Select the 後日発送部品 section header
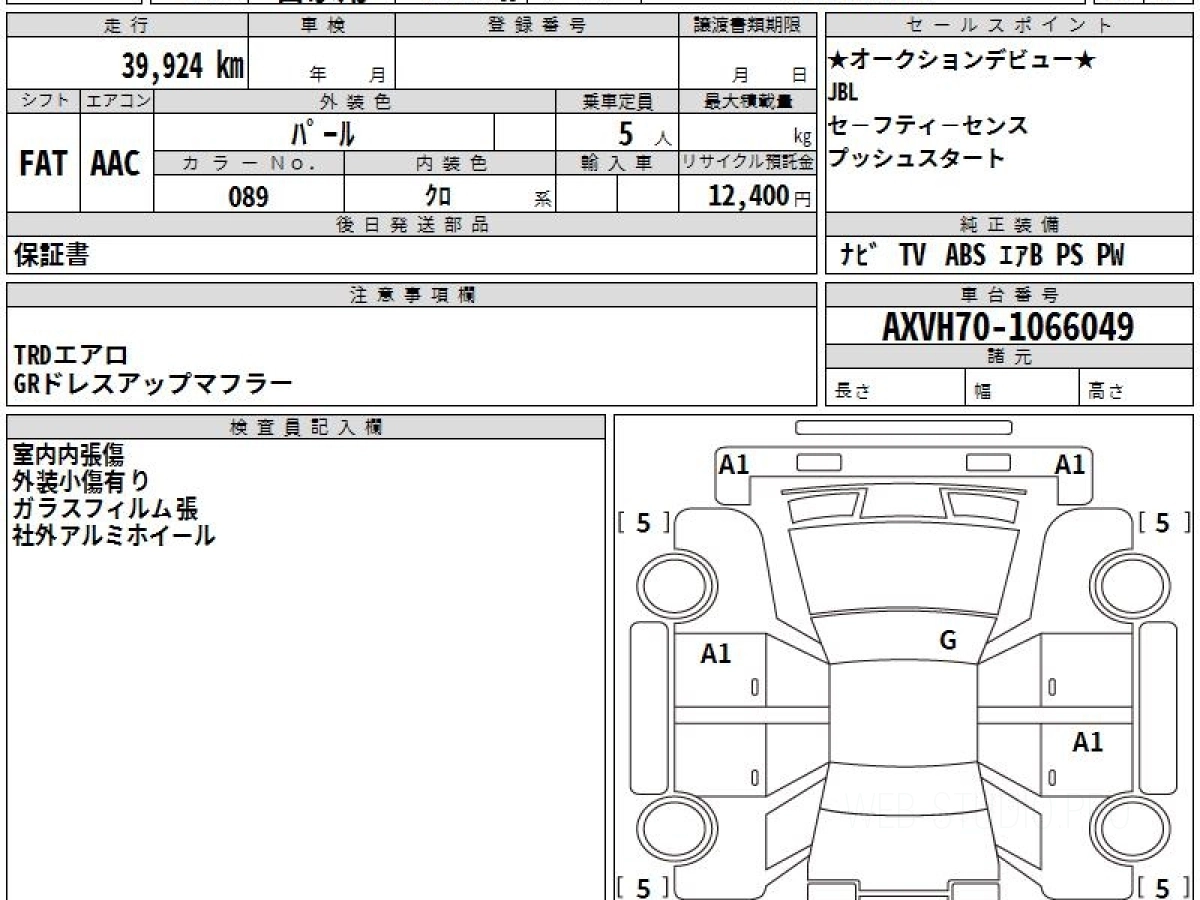 [x=411, y=225]
